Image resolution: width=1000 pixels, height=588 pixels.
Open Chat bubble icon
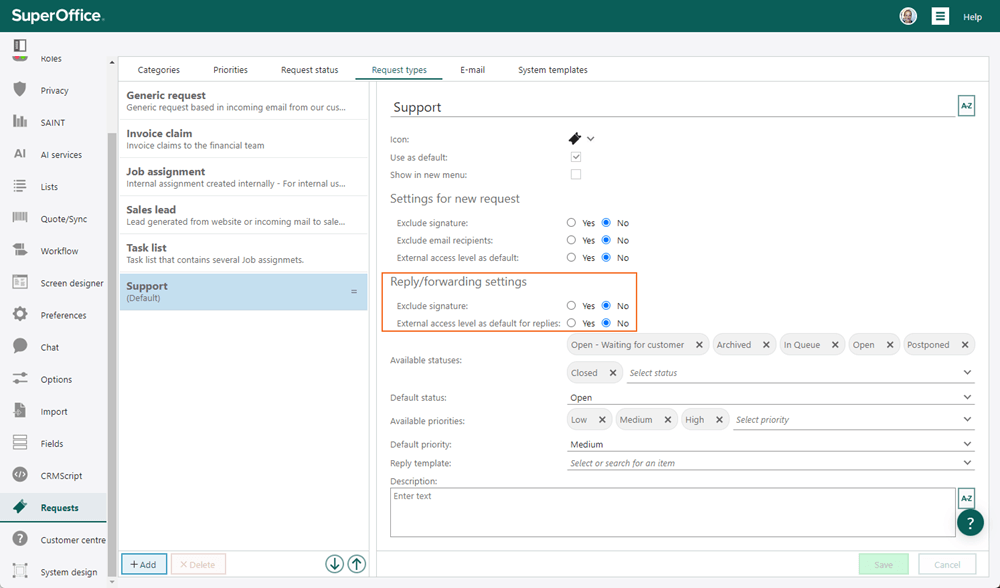tap(20, 346)
